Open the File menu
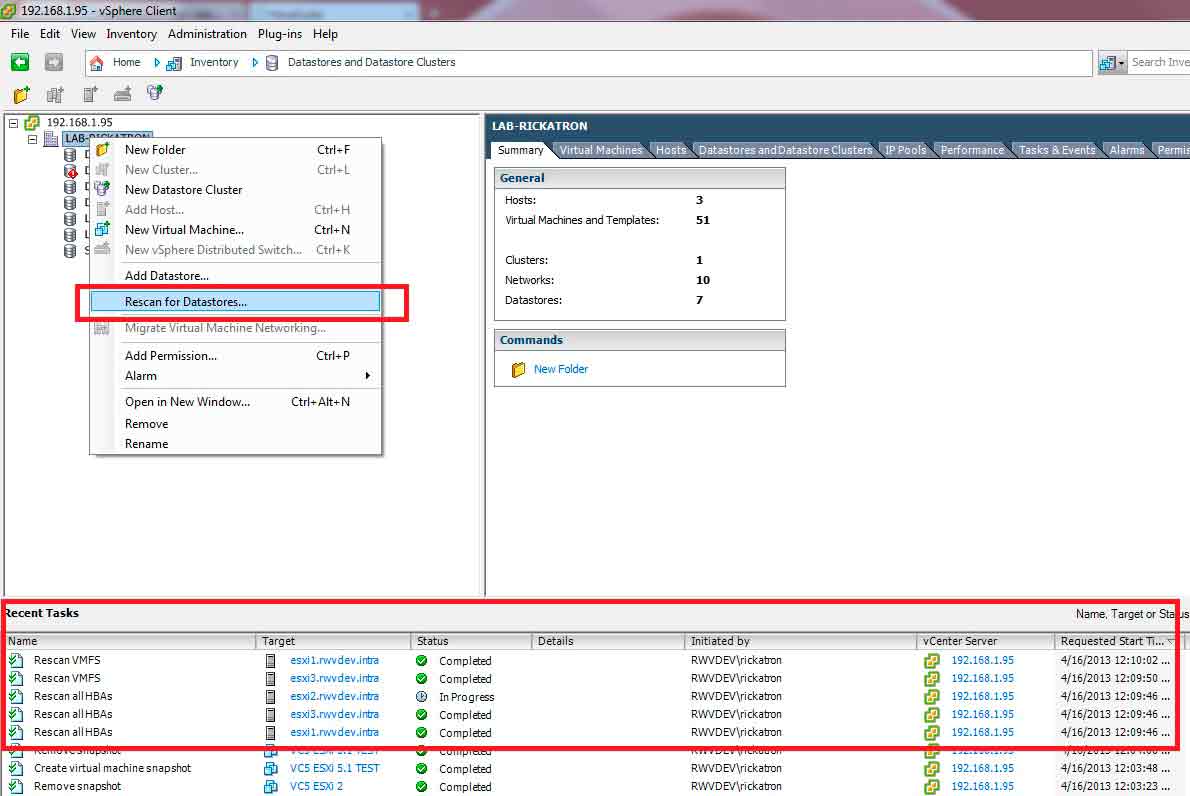The image size is (1190, 796). pyautogui.click(x=20, y=34)
